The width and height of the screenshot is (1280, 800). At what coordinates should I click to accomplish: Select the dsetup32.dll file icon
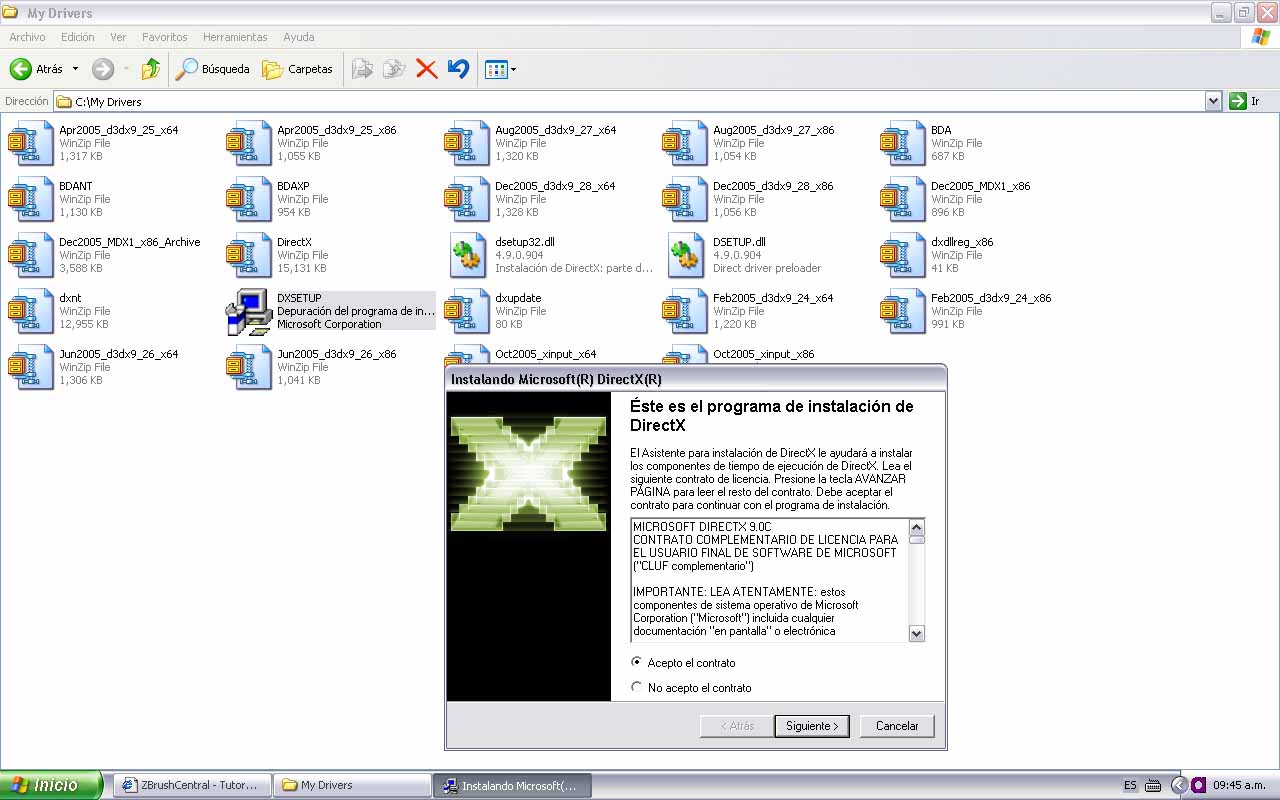point(467,255)
